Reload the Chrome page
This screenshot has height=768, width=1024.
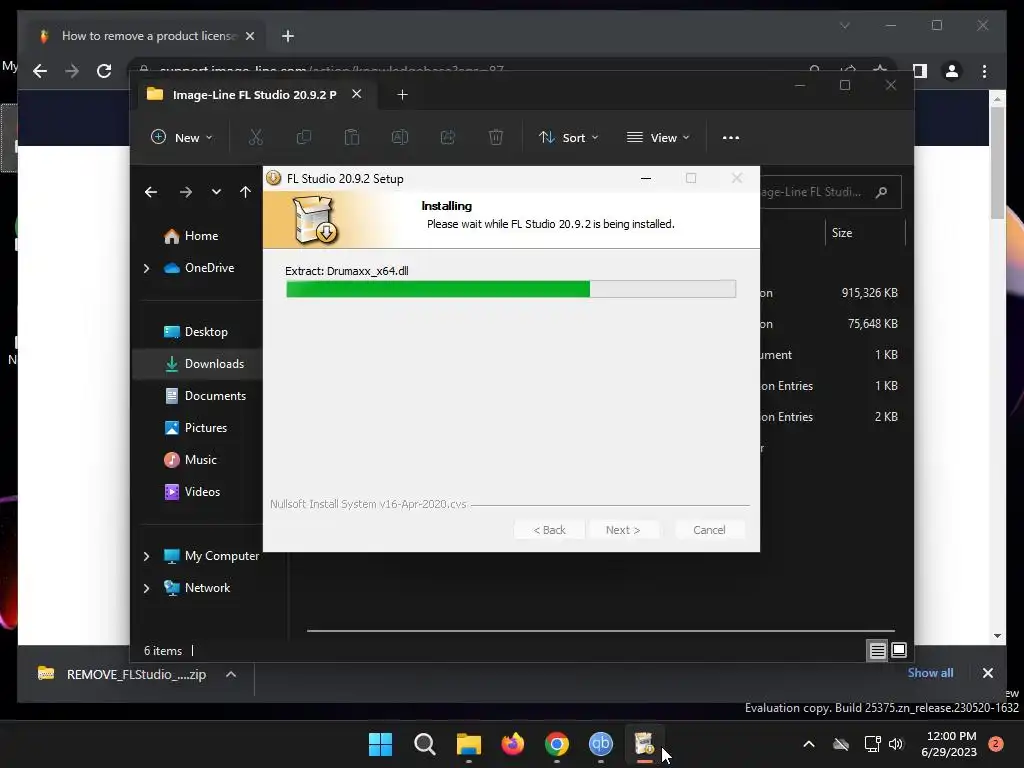click(x=104, y=71)
